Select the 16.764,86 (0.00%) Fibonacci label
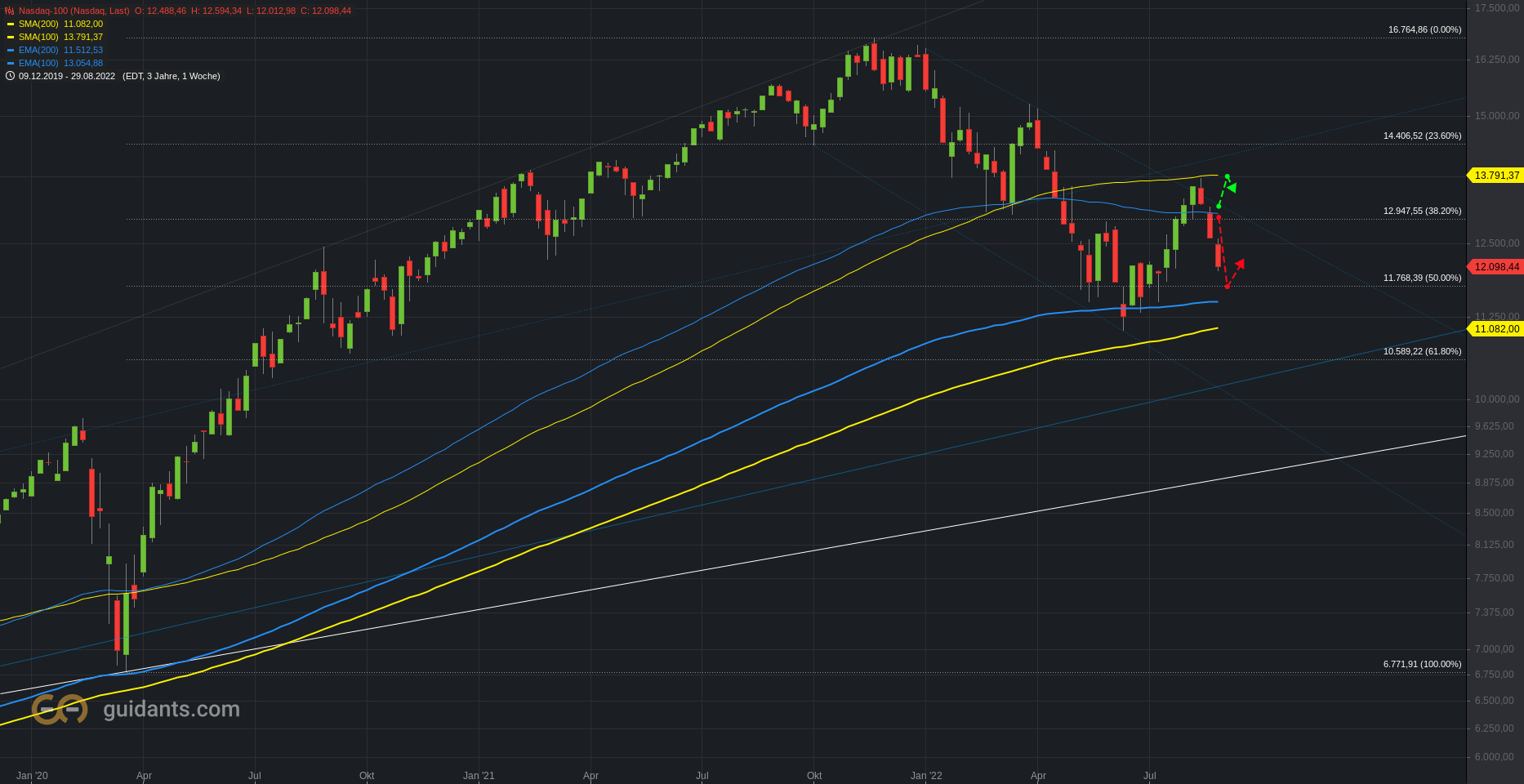The height and width of the screenshot is (784, 1524). pyautogui.click(x=1424, y=29)
